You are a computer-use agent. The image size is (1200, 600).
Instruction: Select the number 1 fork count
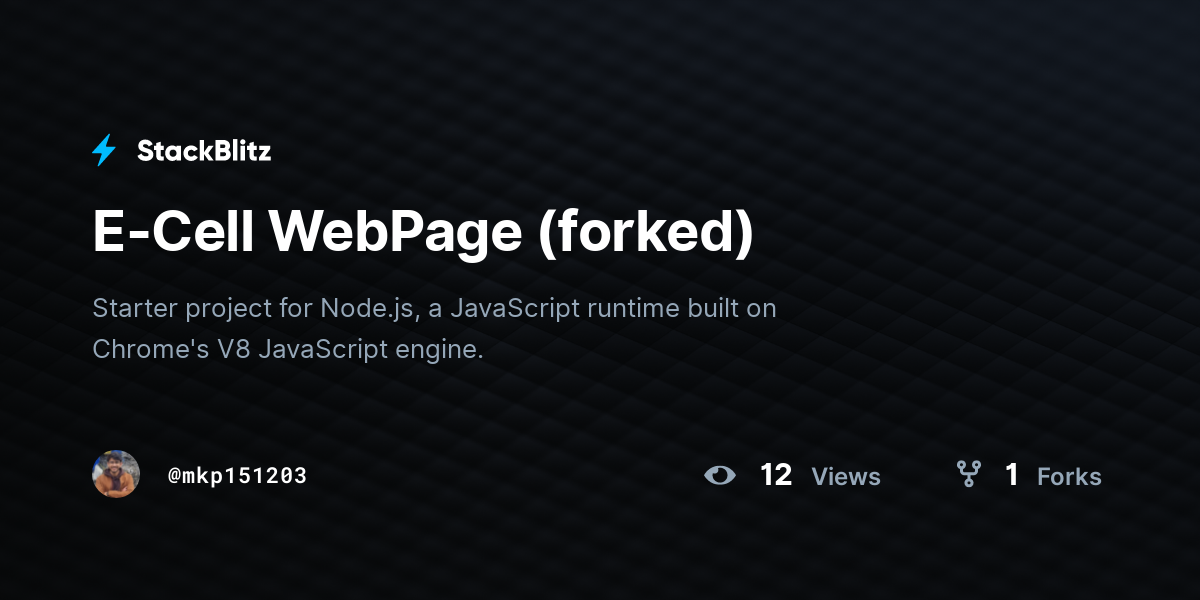[1012, 475]
